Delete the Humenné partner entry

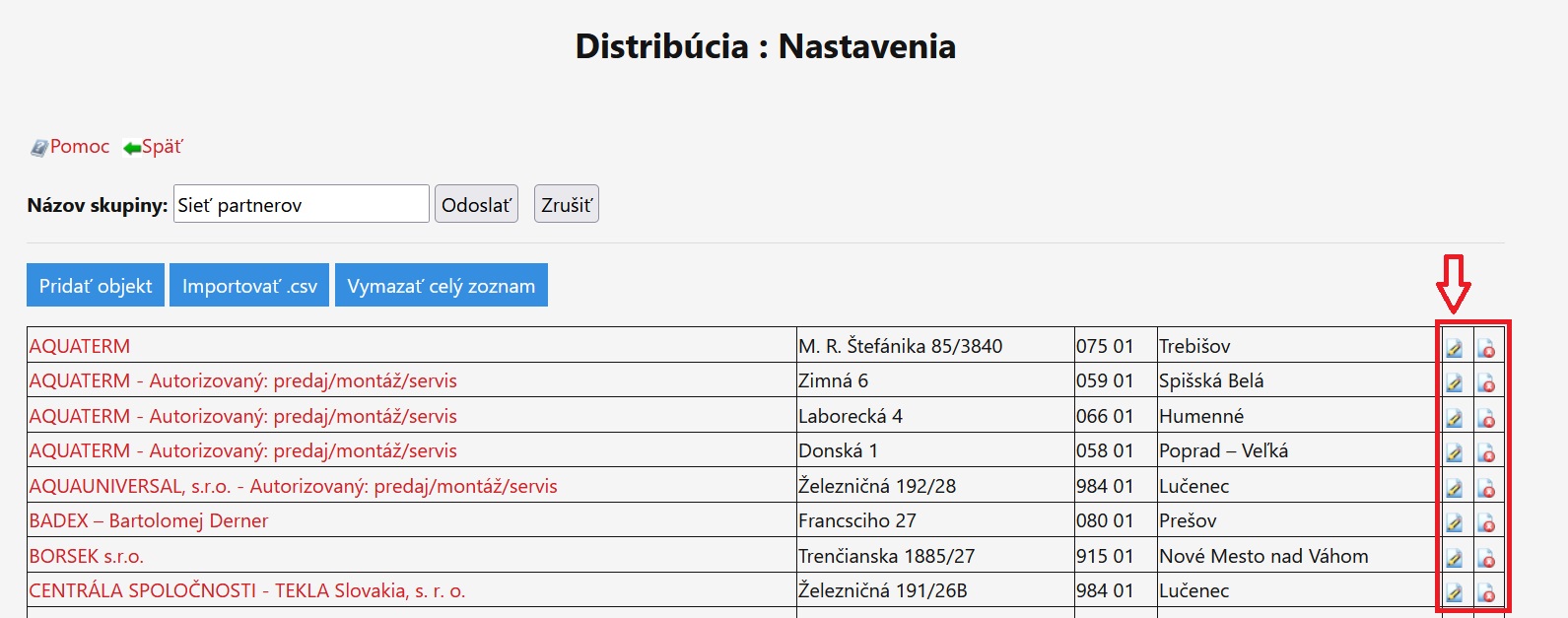tap(1486, 418)
